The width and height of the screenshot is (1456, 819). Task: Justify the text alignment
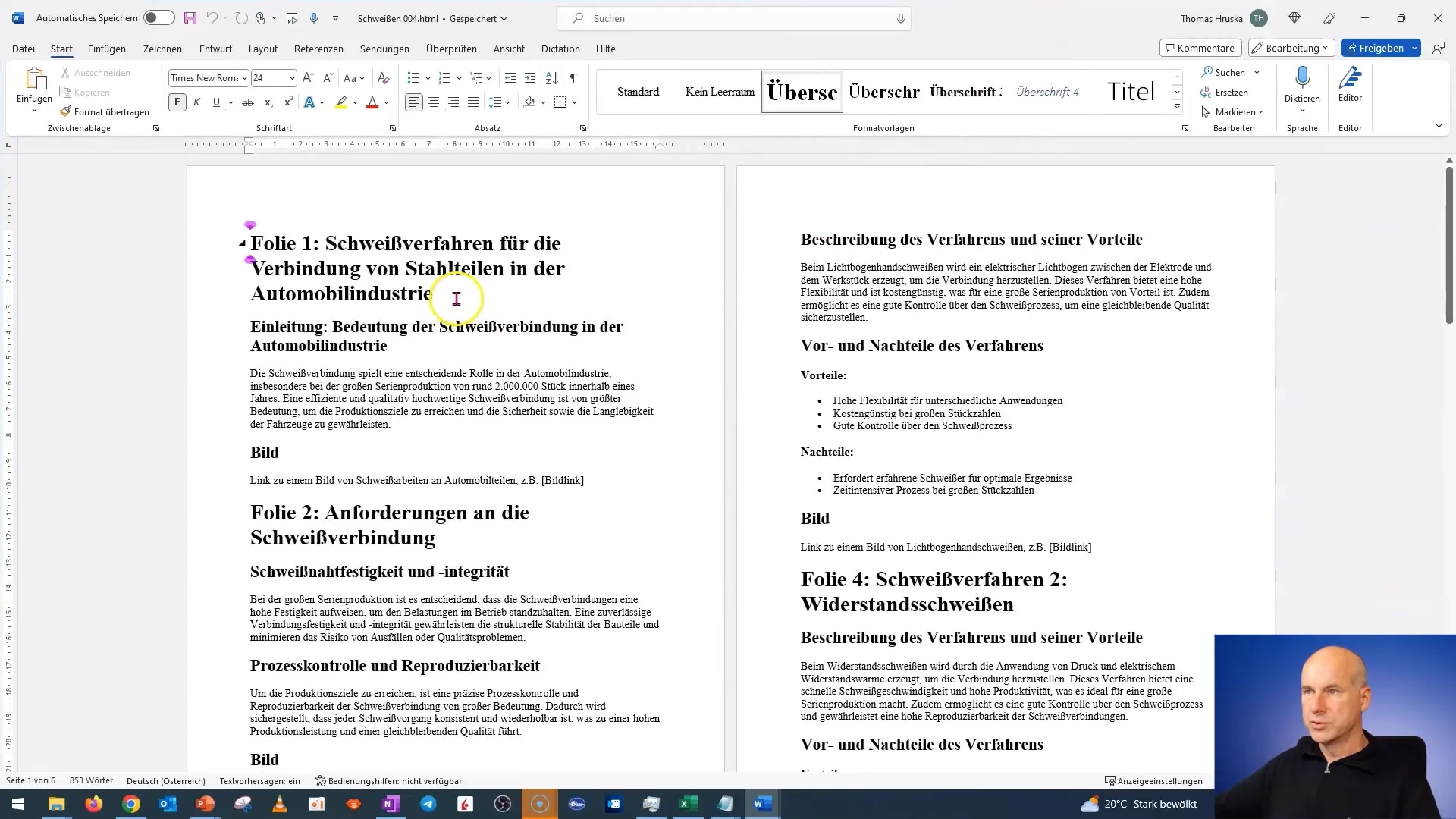click(473, 102)
